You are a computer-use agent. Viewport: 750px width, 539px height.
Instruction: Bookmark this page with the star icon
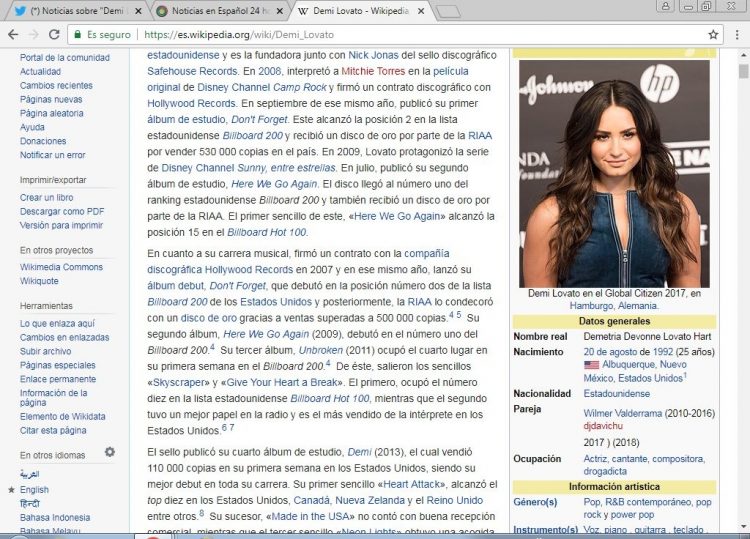[713, 34]
